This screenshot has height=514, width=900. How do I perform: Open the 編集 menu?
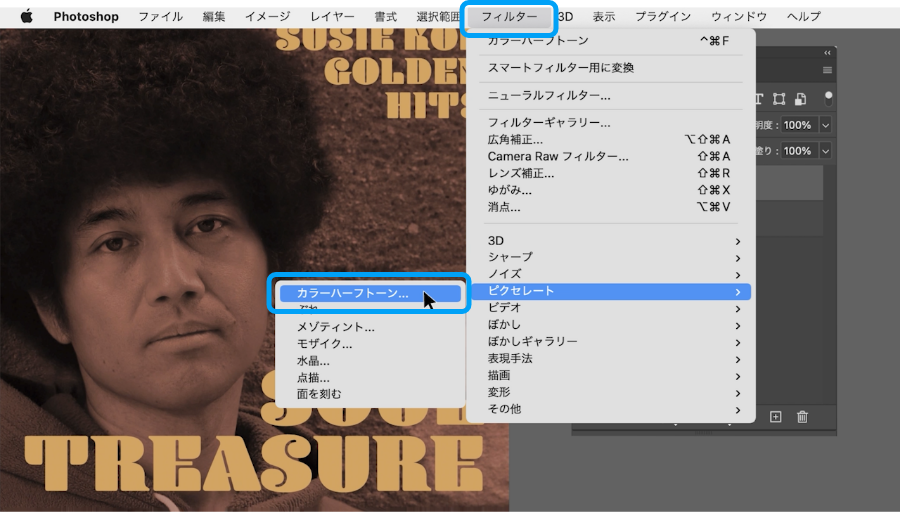click(214, 17)
